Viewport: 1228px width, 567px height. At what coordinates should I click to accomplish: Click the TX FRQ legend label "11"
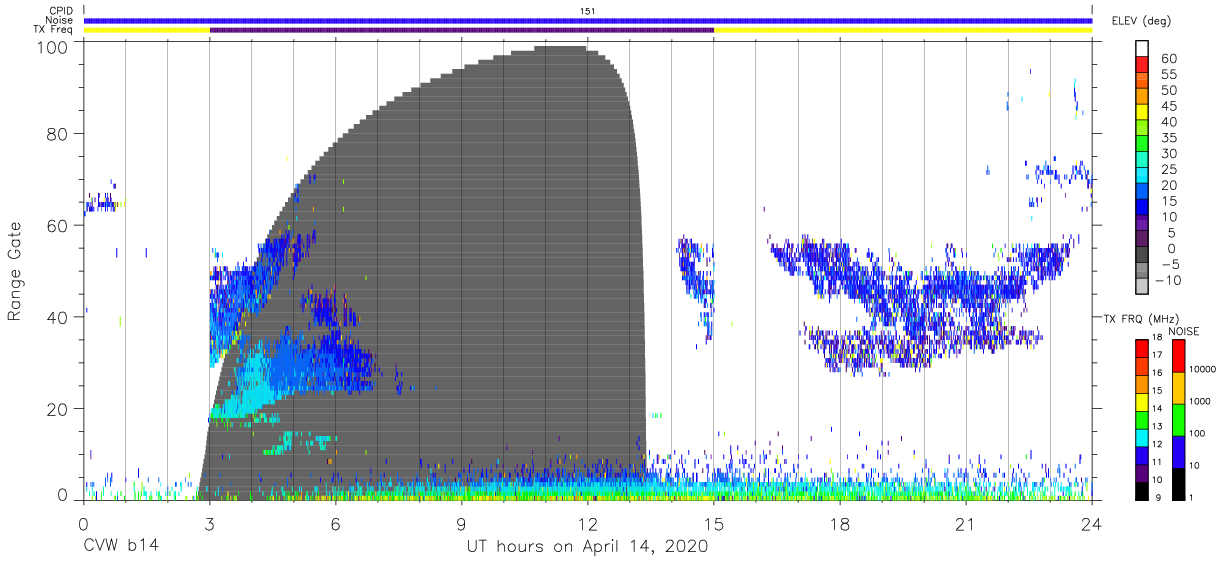click(1158, 462)
